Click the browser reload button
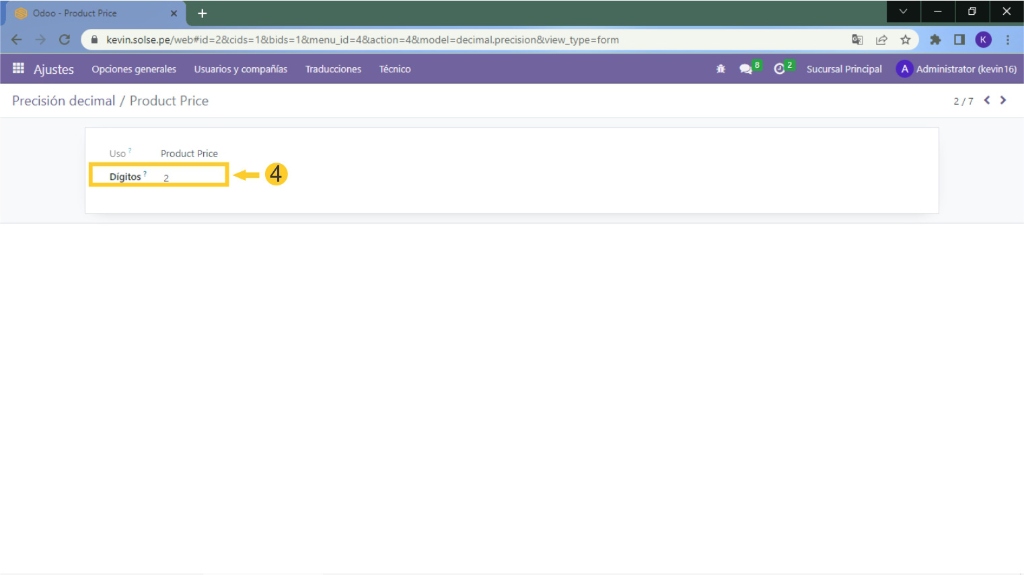Viewport: 1024px width, 575px height. tap(65, 40)
